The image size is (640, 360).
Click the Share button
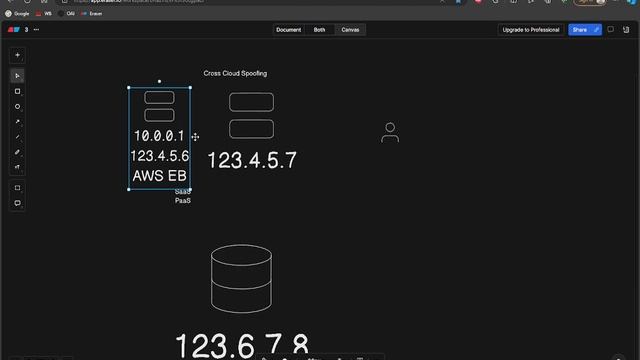pyautogui.click(x=580, y=30)
